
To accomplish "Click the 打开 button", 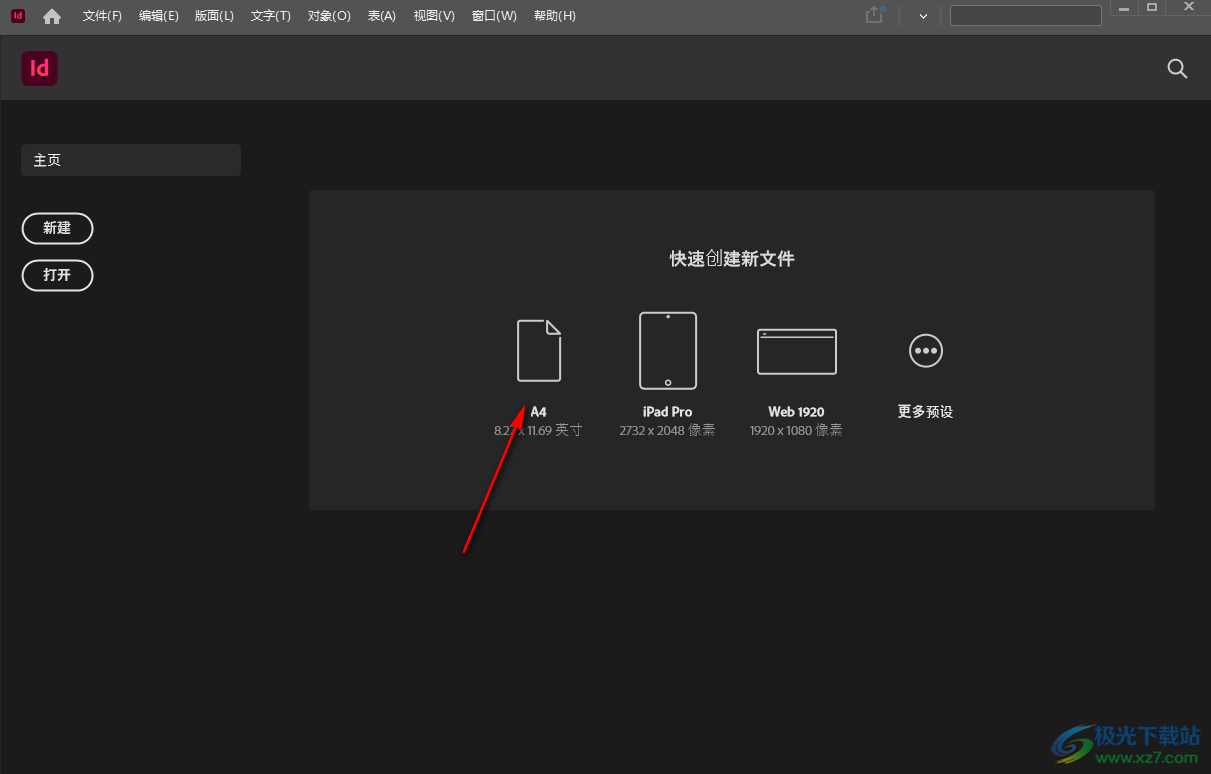I will coord(57,275).
